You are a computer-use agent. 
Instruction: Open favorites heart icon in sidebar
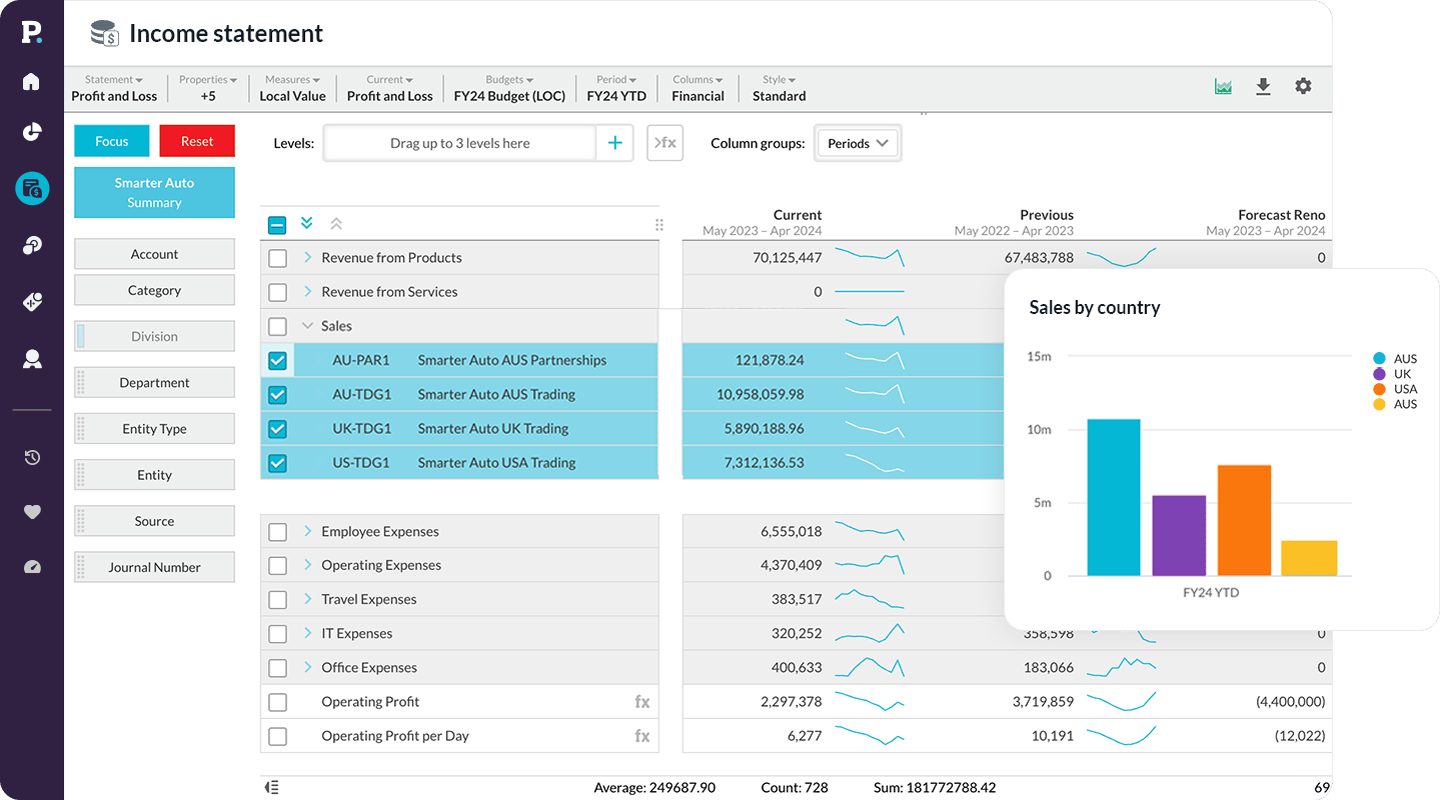pos(32,512)
